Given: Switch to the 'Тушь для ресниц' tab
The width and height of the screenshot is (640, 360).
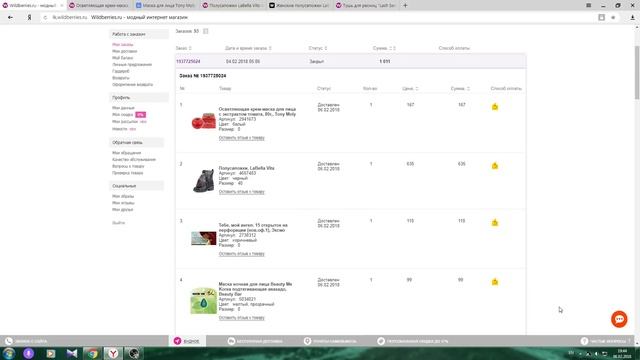Looking at the screenshot, I should point(366,5).
